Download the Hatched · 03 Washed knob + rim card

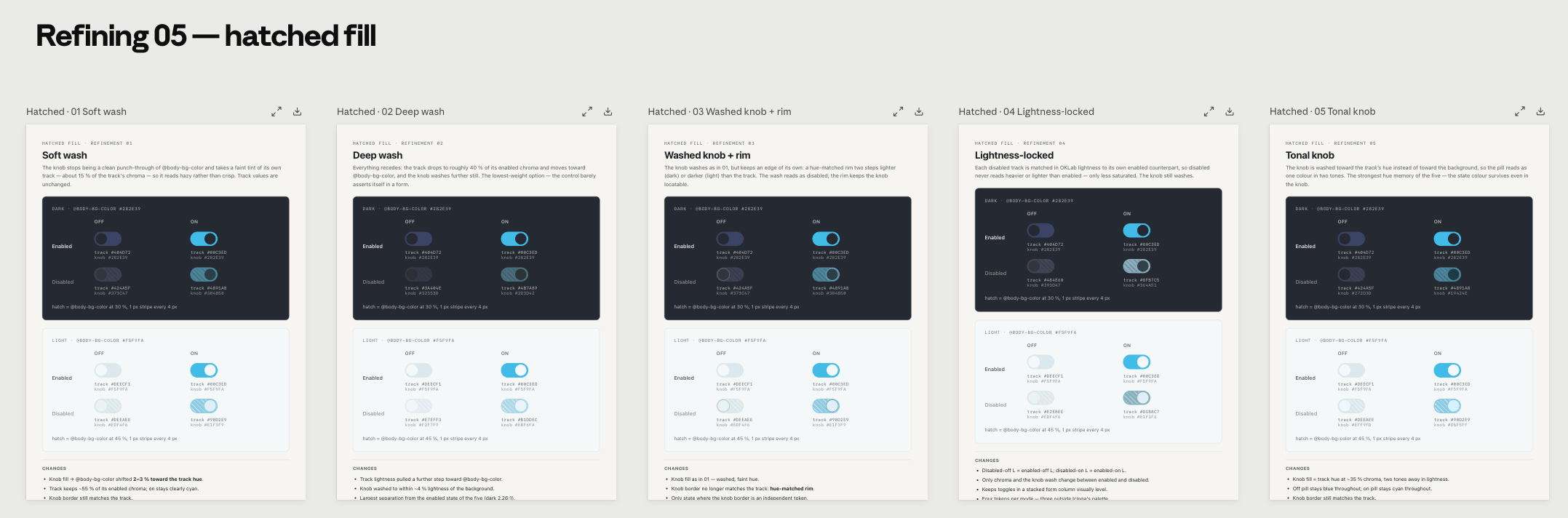point(919,111)
